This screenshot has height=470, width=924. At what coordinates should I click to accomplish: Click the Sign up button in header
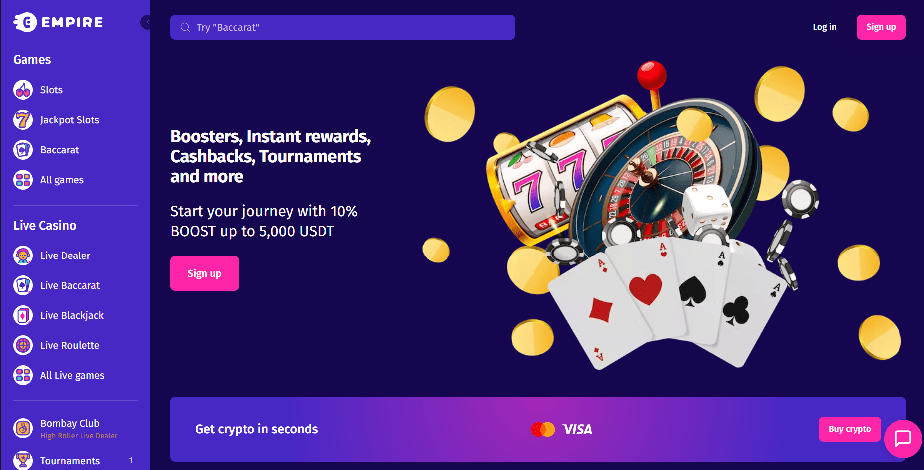pos(881,27)
